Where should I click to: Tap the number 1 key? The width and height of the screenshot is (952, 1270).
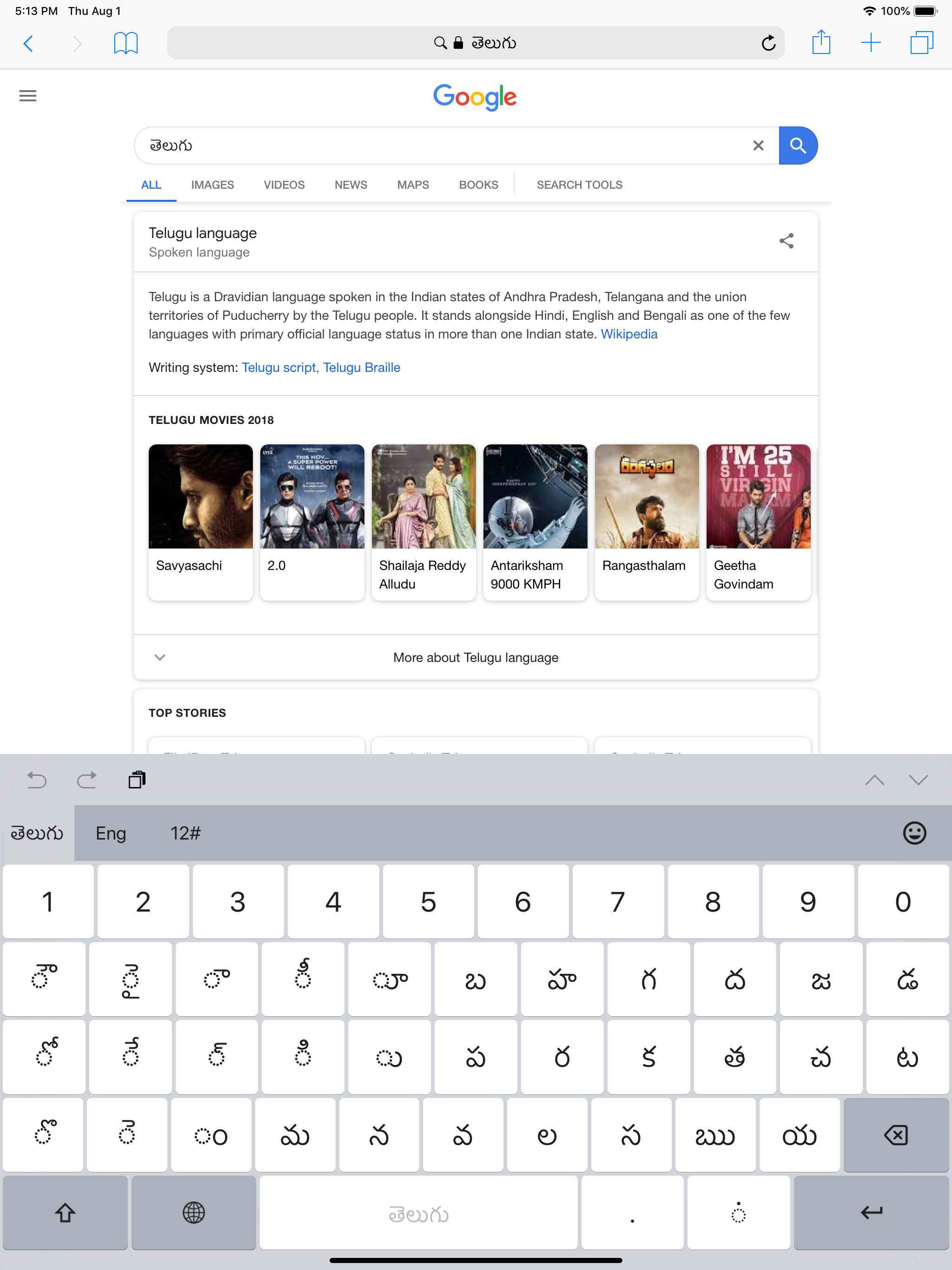(48, 901)
